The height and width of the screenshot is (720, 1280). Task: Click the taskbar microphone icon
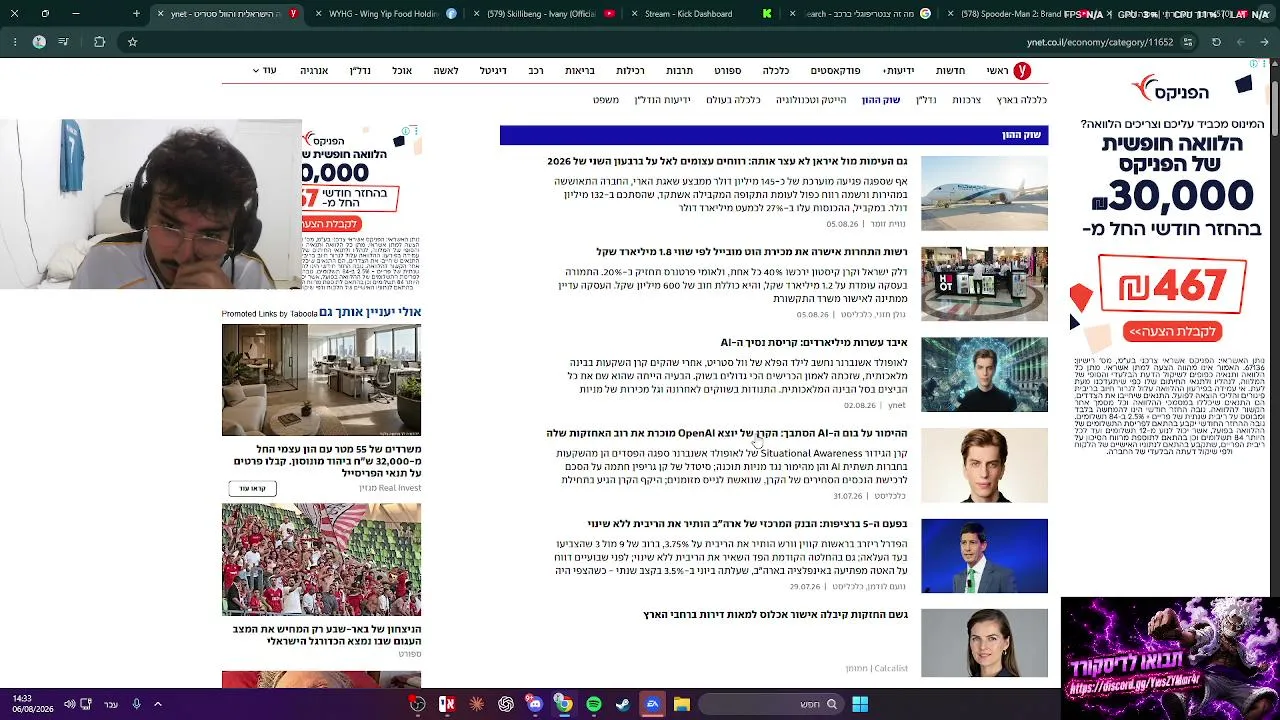click(137, 704)
